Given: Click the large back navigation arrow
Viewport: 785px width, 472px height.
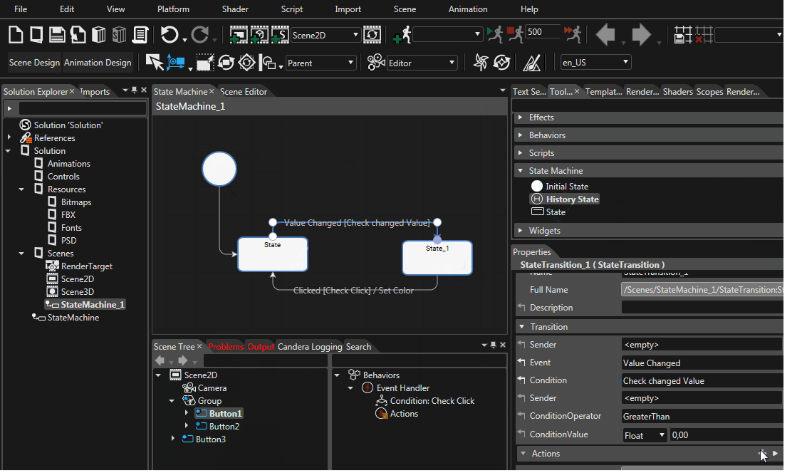Looking at the screenshot, I should click(606, 35).
